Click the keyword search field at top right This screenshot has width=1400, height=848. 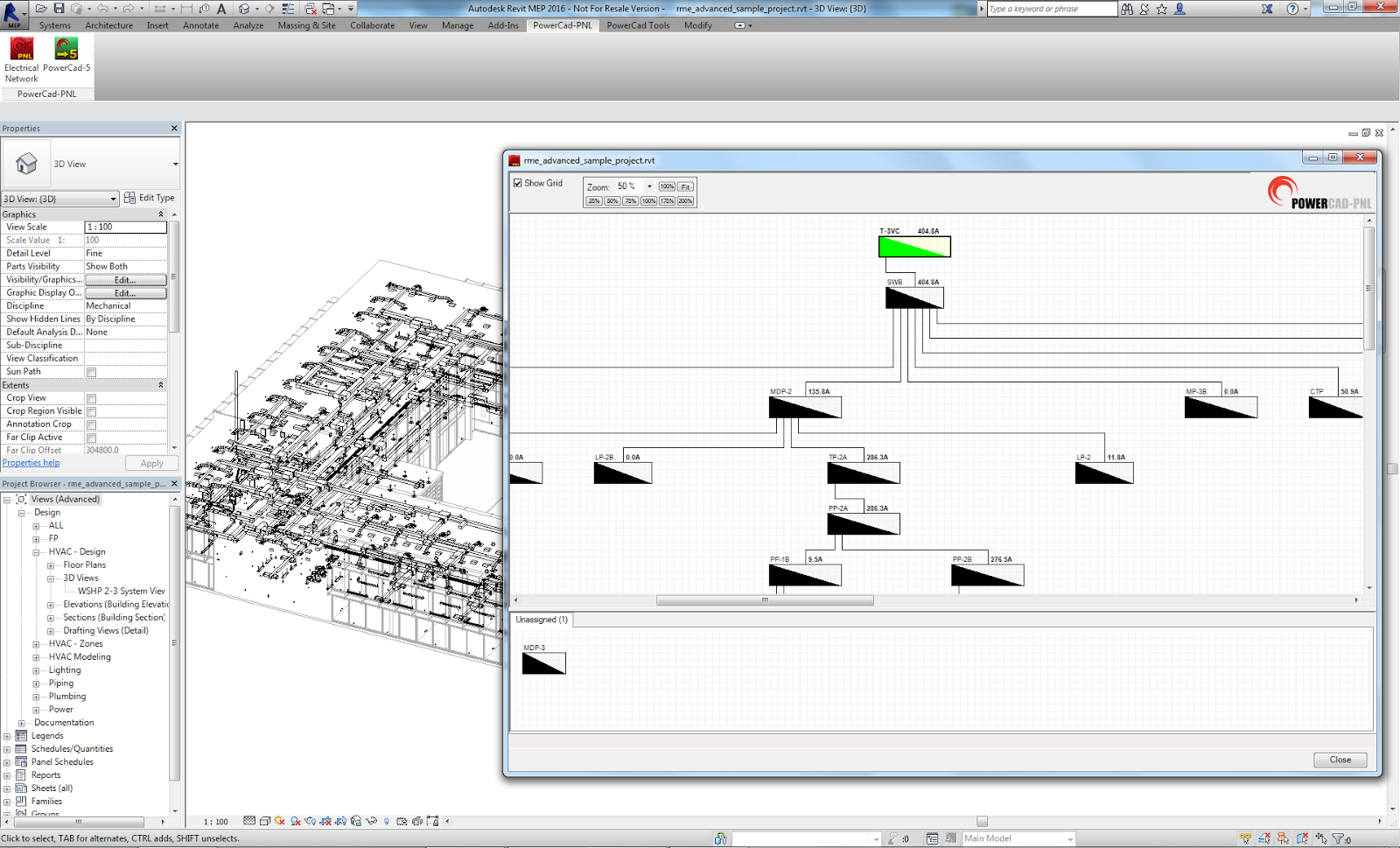pyautogui.click(x=1050, y=9)
